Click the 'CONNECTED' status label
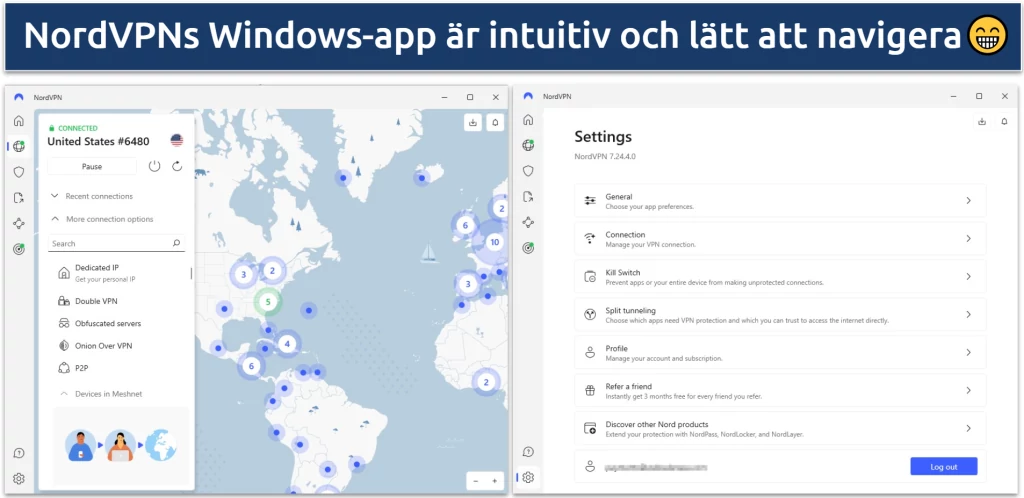 click(x=78, y=129)
